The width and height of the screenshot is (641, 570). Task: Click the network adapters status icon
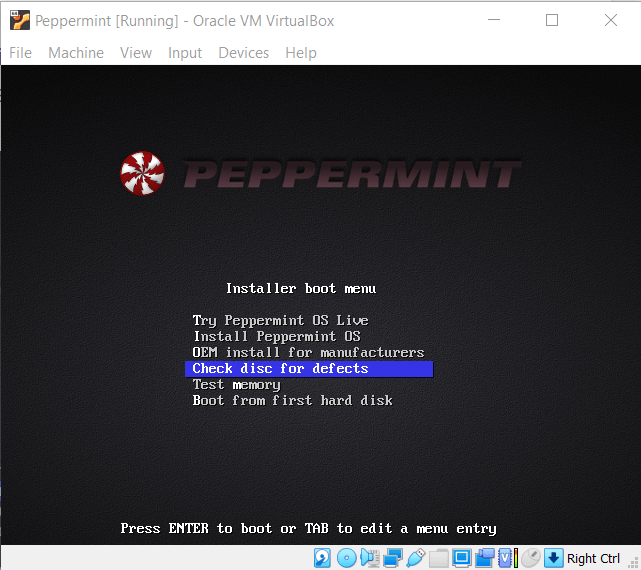pyautogui.click(x=392, y=558)
